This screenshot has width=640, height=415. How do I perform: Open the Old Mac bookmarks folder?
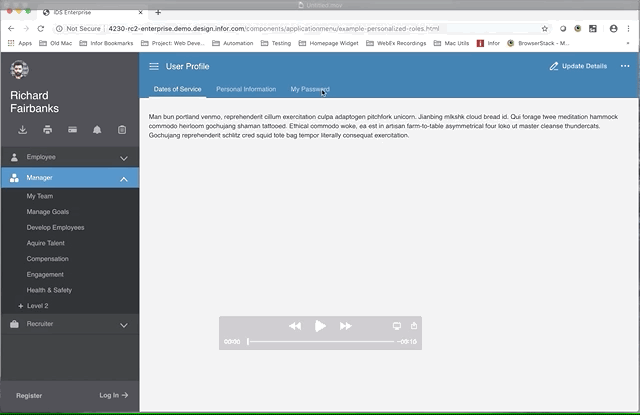(56, 43)
